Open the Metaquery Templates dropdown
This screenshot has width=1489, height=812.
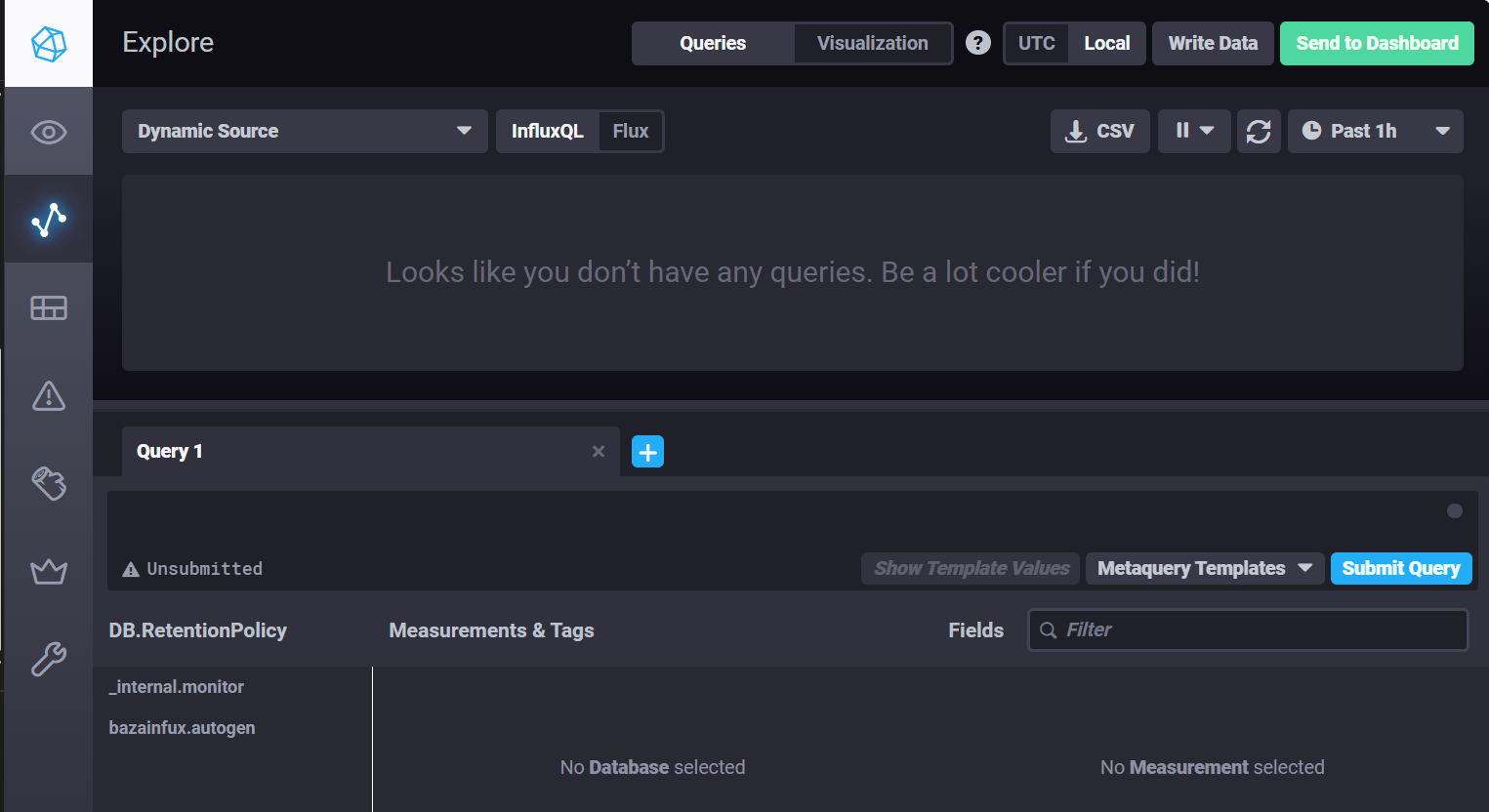click(1204, 568)
